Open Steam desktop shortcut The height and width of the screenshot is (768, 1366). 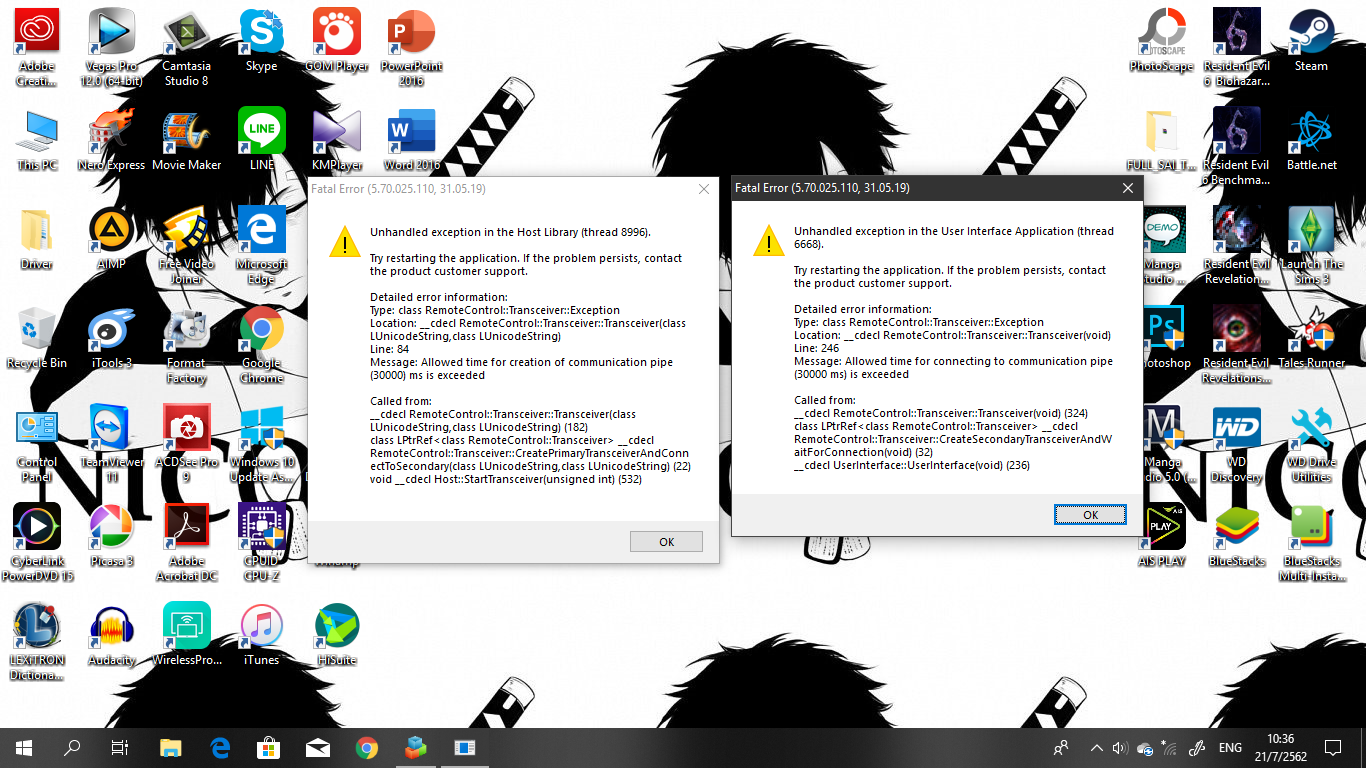1311,40
